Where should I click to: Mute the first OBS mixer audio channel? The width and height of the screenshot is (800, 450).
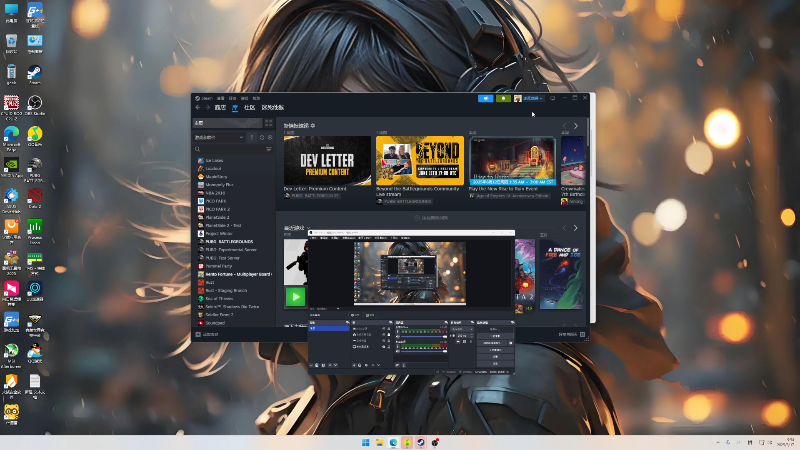pos(398,337)
